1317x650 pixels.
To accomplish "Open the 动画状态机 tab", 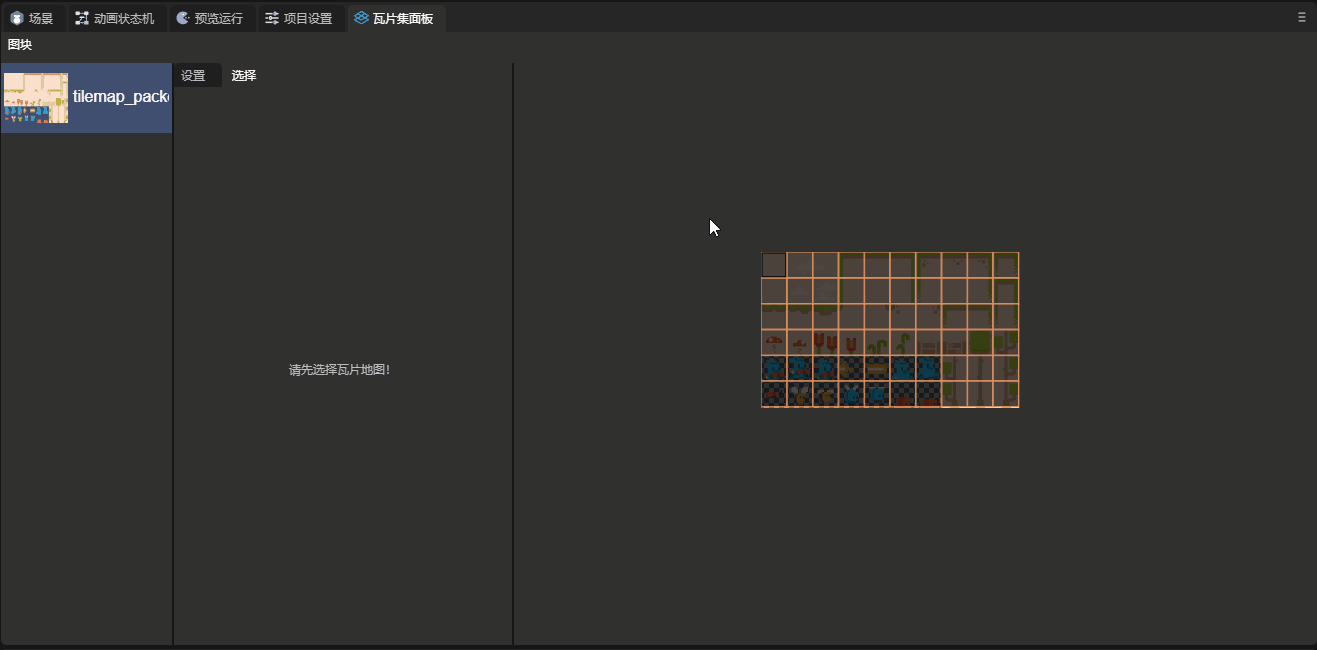I will (x=115, y=18).
